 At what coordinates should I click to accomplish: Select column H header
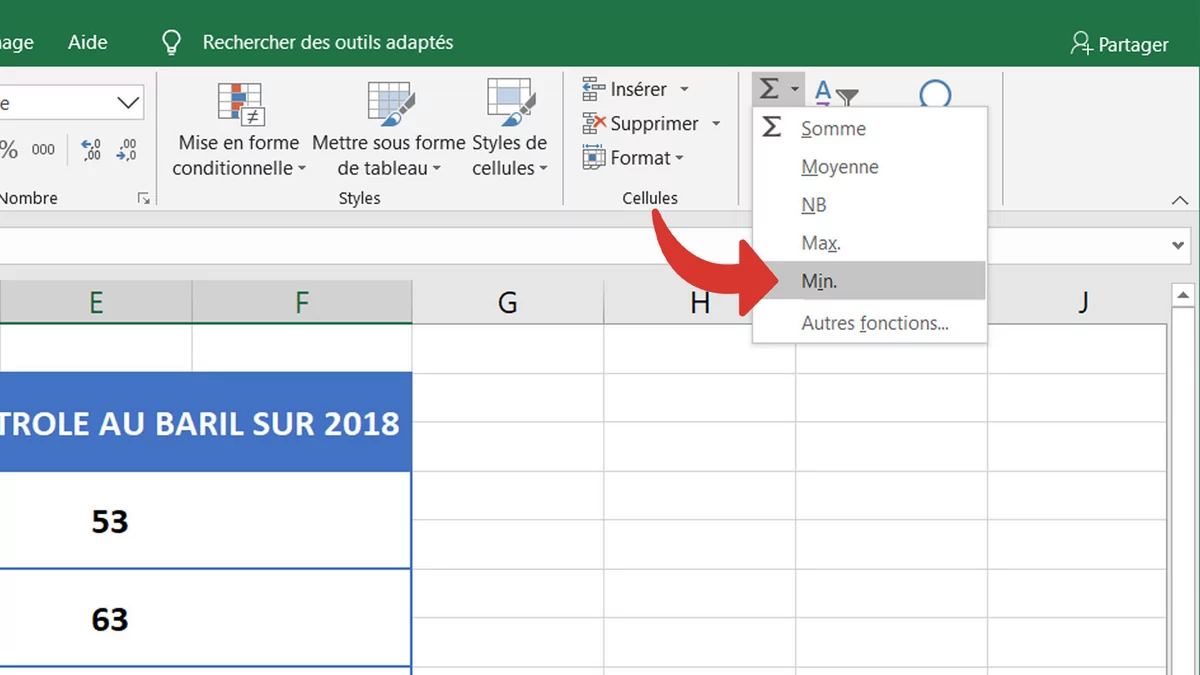tap(700, 302)
